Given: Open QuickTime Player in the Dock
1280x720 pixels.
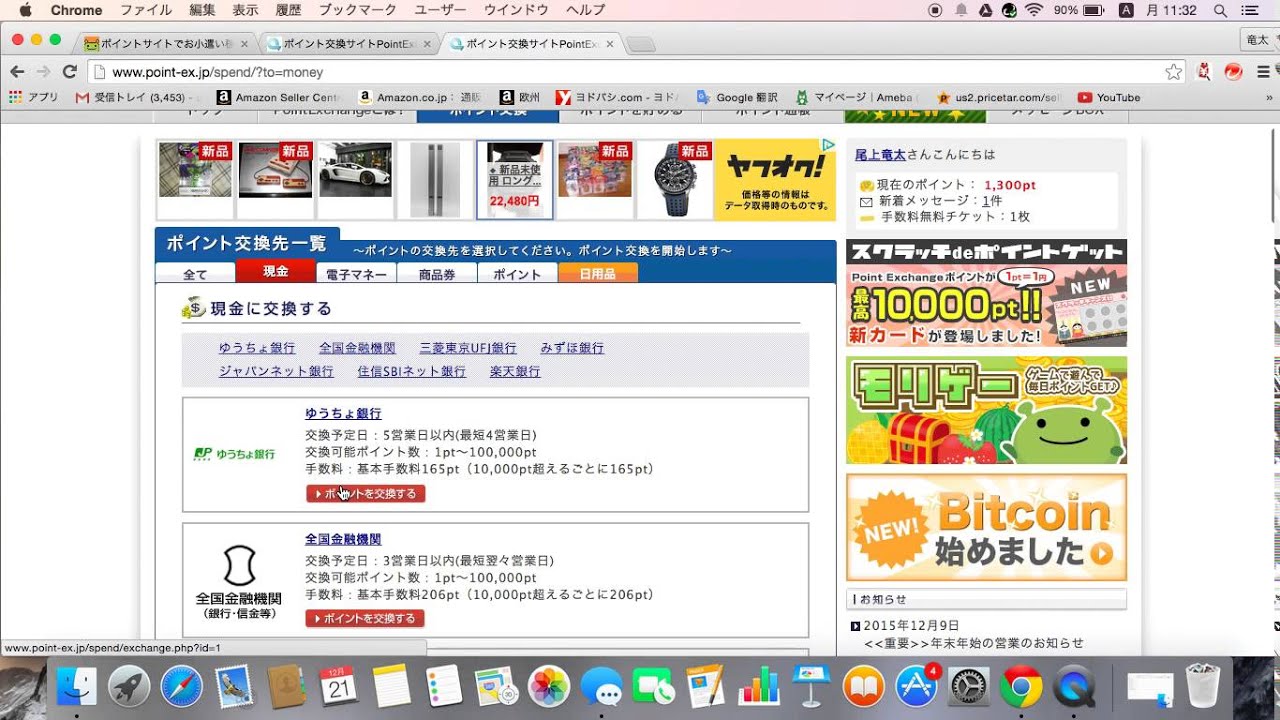Looking at the screenshot, I should click(x=1074, y=686).
